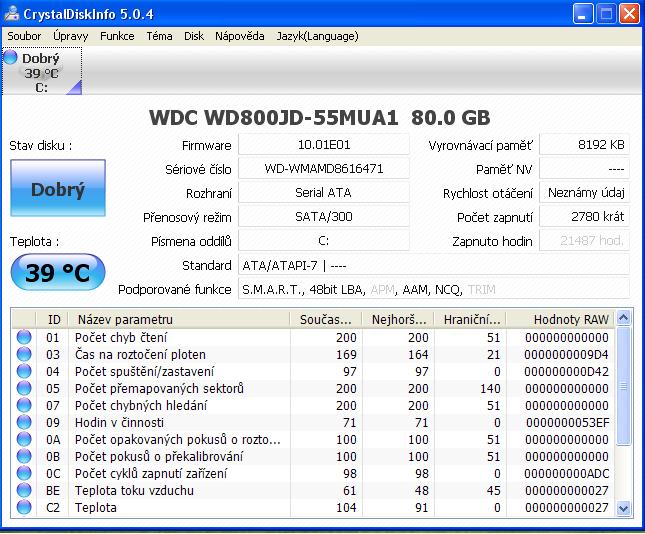This screenshot has height=534, width=645.
Task: Click the status orb for 04 Počet spuštění/zastavení
Action: 24,371
